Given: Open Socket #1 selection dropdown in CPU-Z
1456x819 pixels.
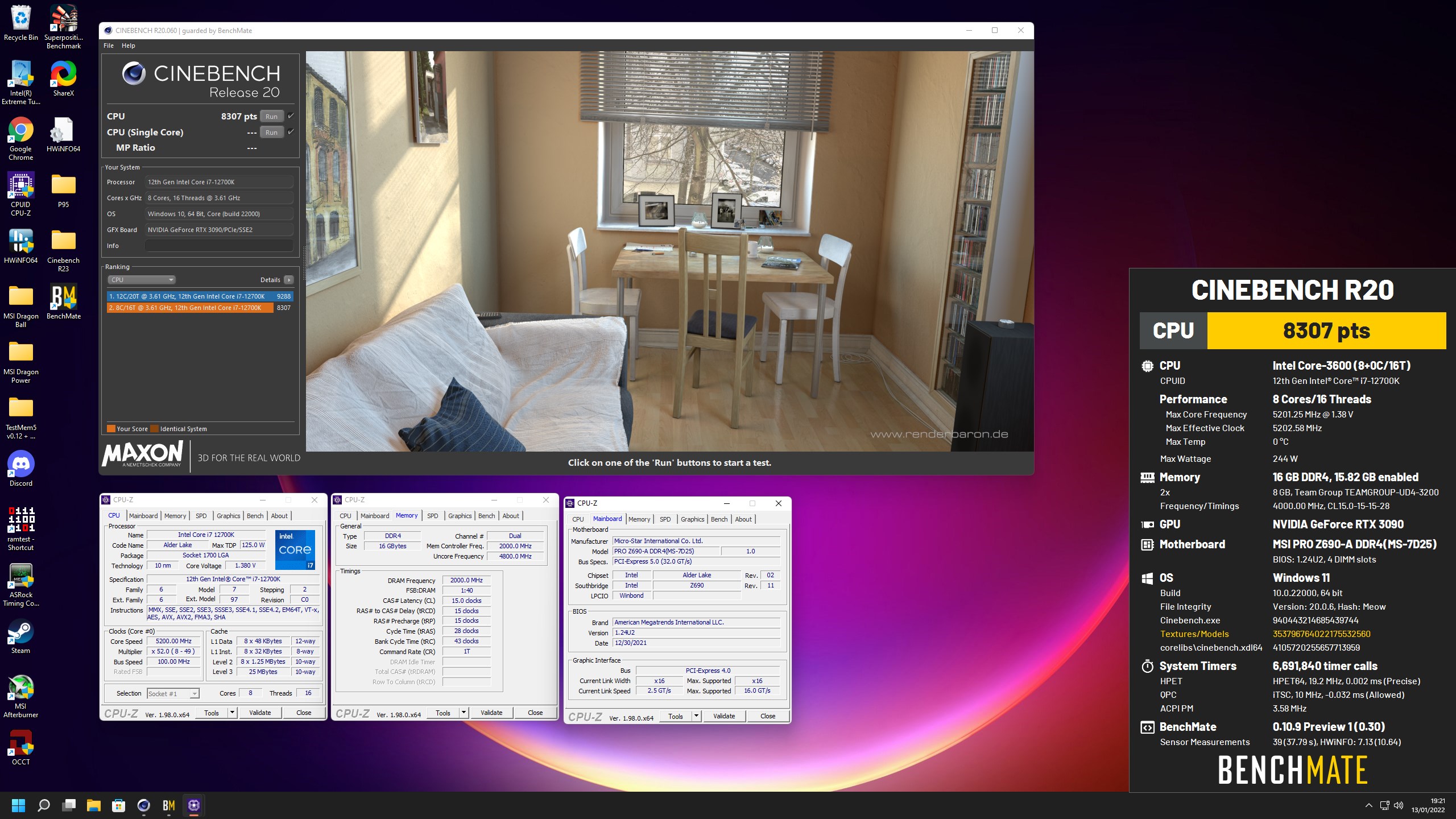Looking at the screenshot, I should tap(173, 693).
